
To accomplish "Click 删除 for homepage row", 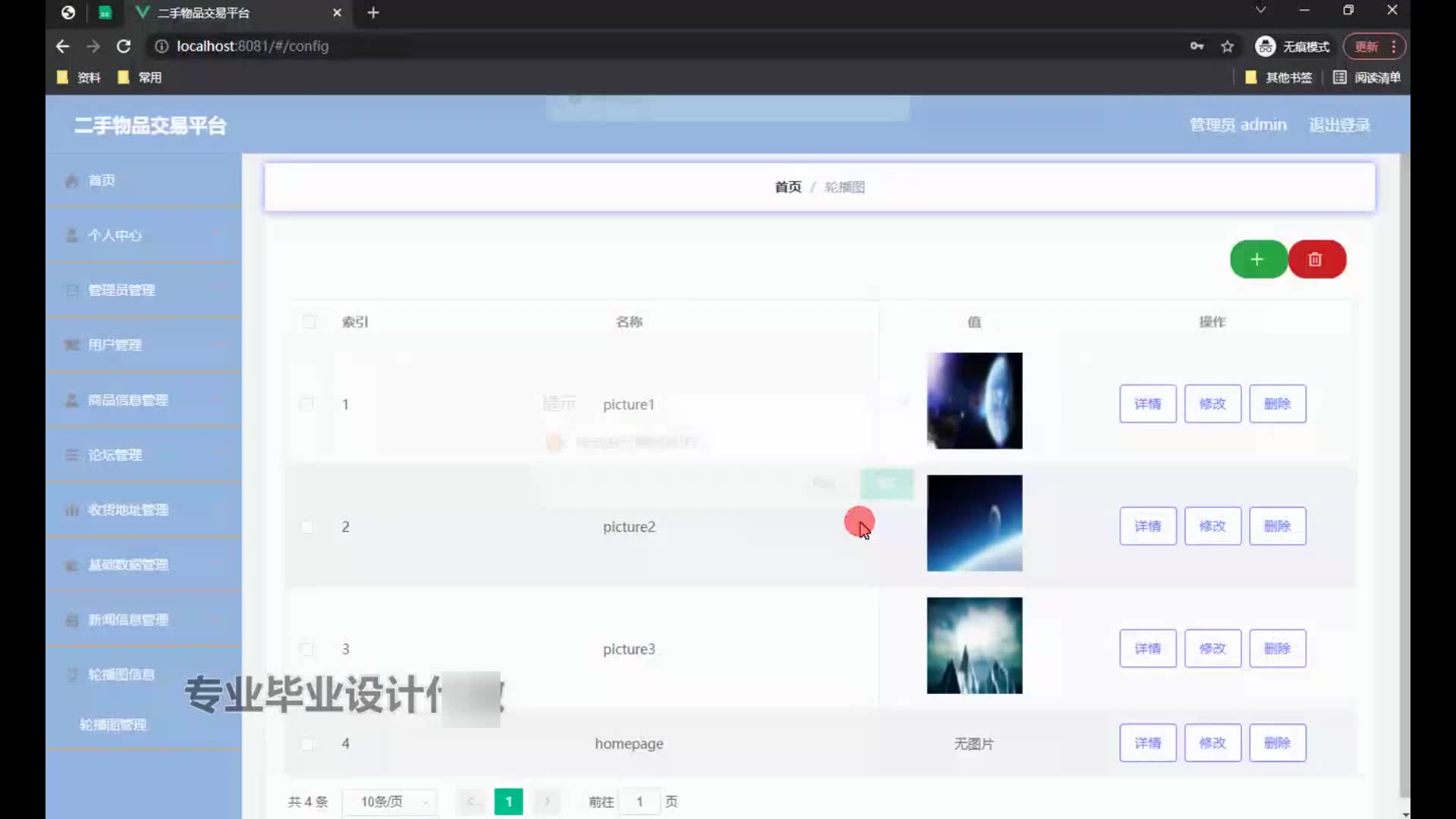I will pos(1277,743).
